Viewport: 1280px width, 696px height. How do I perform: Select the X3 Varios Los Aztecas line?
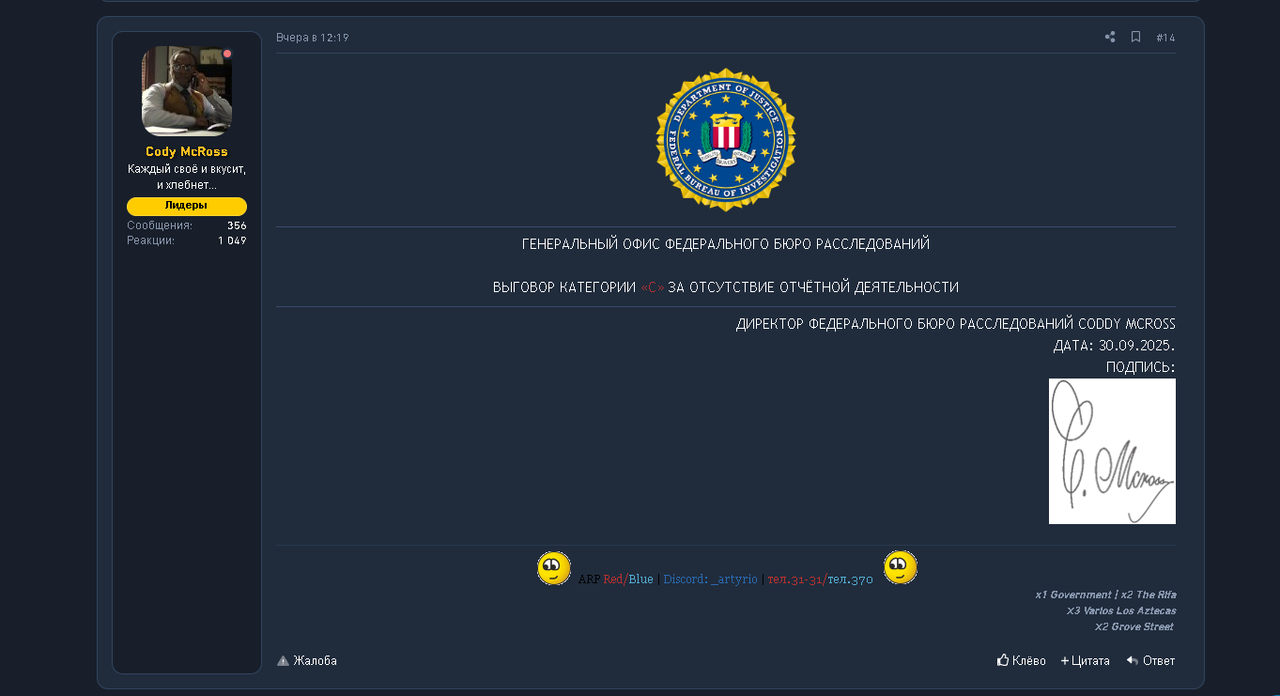coord(1121,611)
